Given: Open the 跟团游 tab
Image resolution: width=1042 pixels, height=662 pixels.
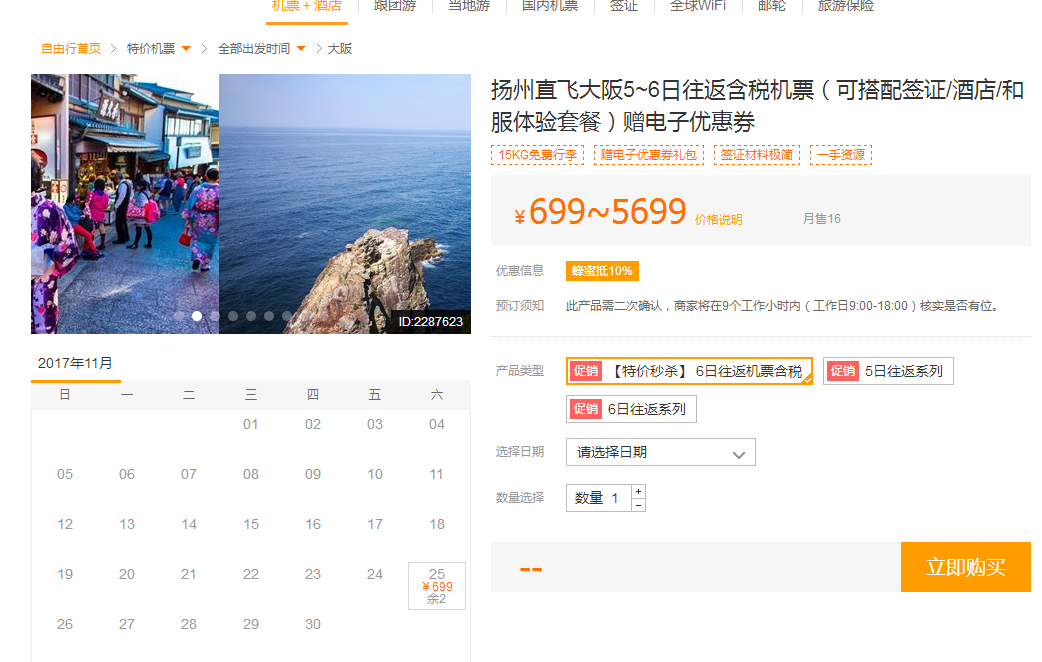Looking at the screenshot, I should click(395, 6).
